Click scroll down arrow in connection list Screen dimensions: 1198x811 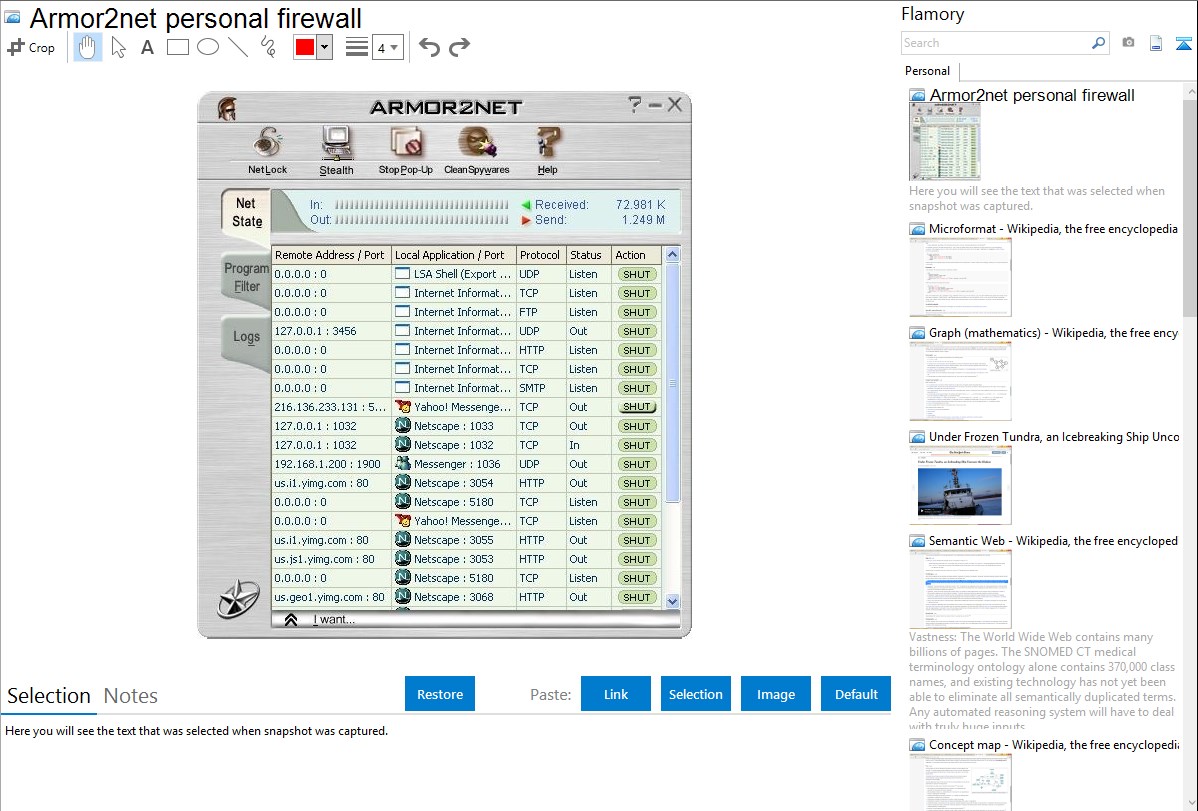pos(672,601)
